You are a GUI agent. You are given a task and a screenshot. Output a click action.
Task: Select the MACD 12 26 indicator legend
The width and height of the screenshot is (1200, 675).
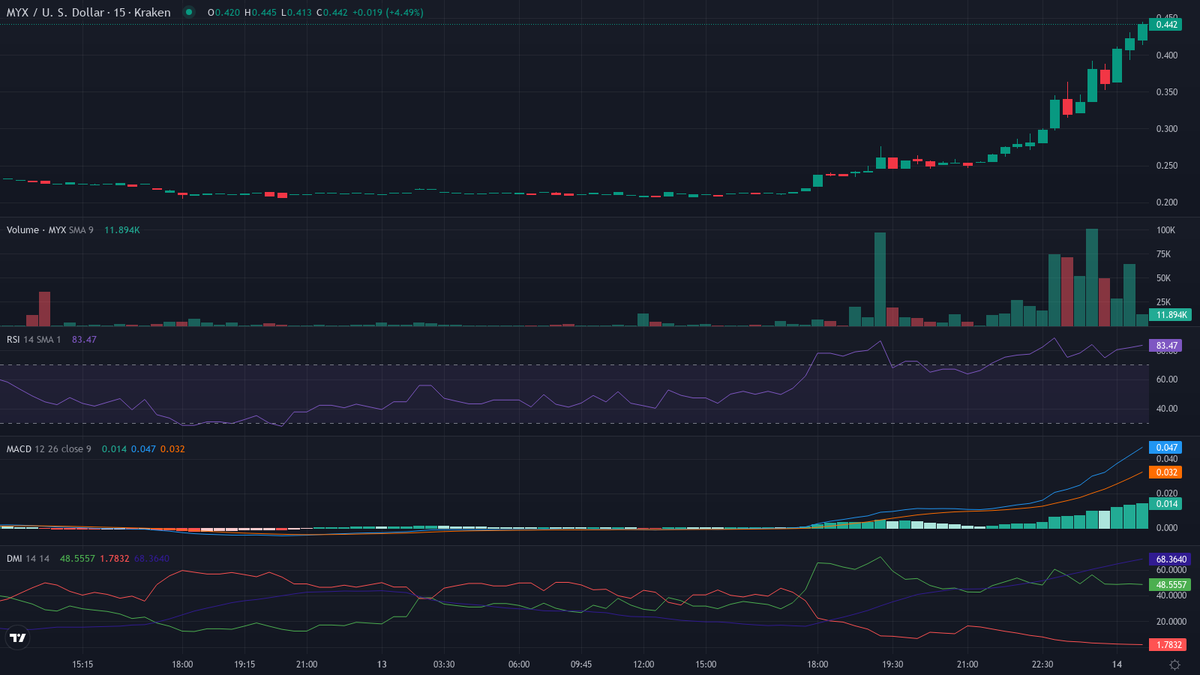click(48, 449)
